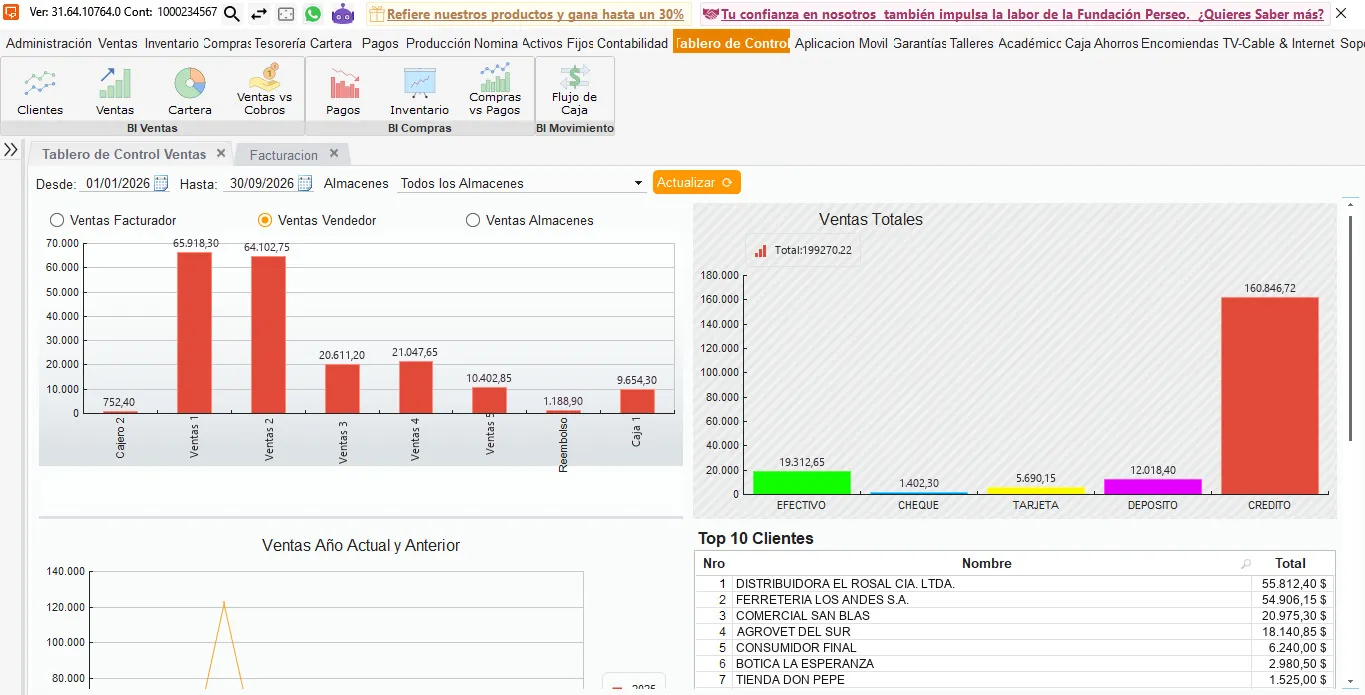Open the Garantías Talleres menu
Image resolution: width=1365 pixels, height=695 pixels.
click(x=943, y=43)
